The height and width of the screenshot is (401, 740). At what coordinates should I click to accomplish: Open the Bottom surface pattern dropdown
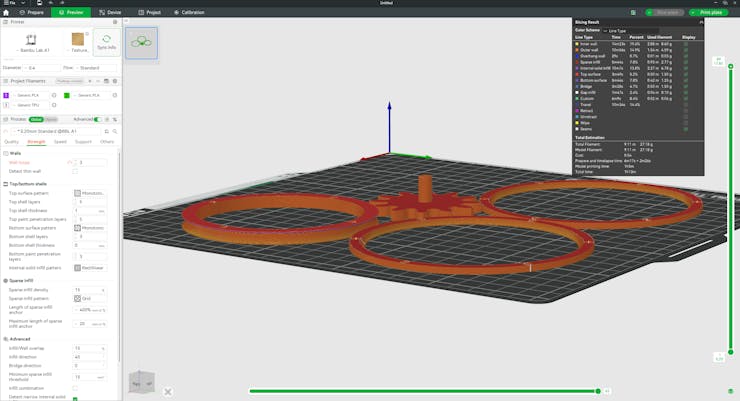[x=90, y=228]
